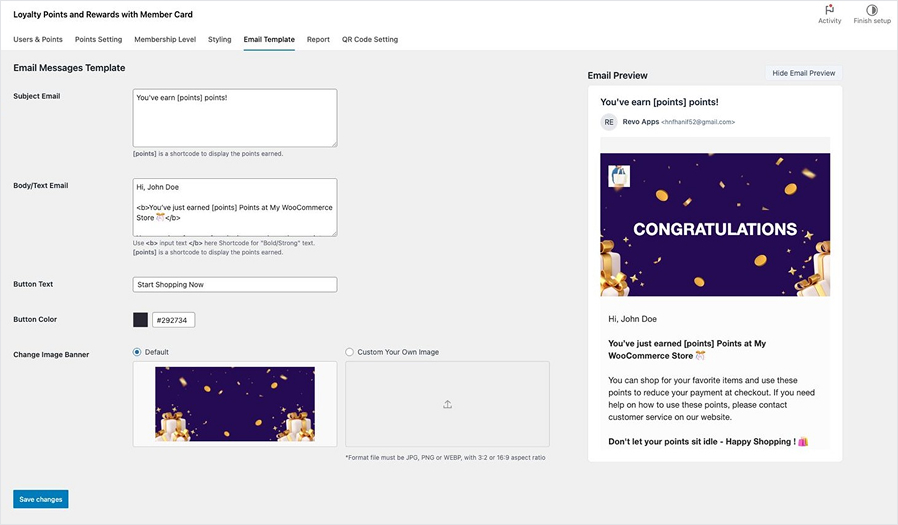898x525 pixels.
Task: Click the preview subject 'You've earn [points] points!'
Action: coord(659,102)
